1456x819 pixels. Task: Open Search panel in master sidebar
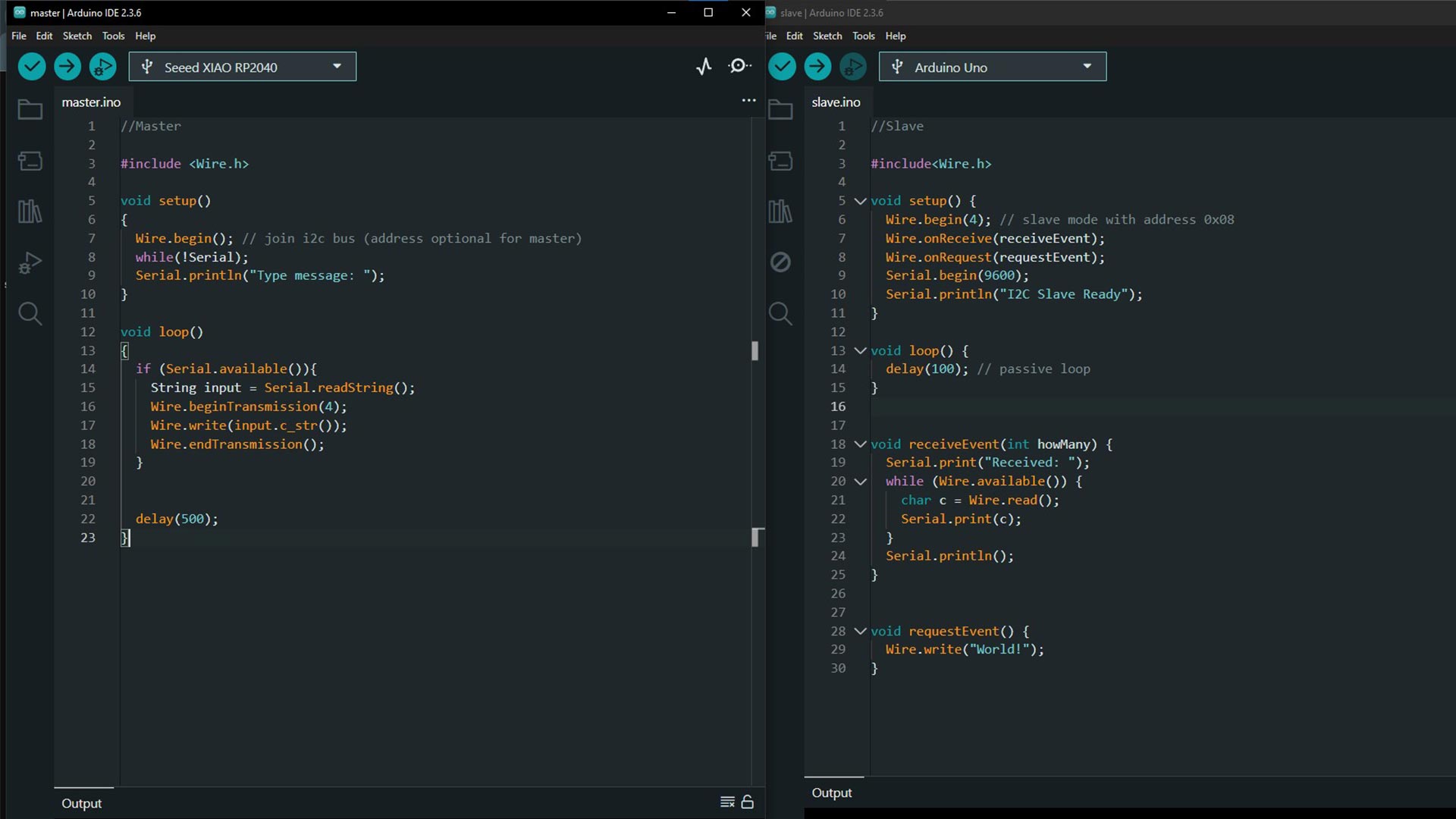pos(30,313)
